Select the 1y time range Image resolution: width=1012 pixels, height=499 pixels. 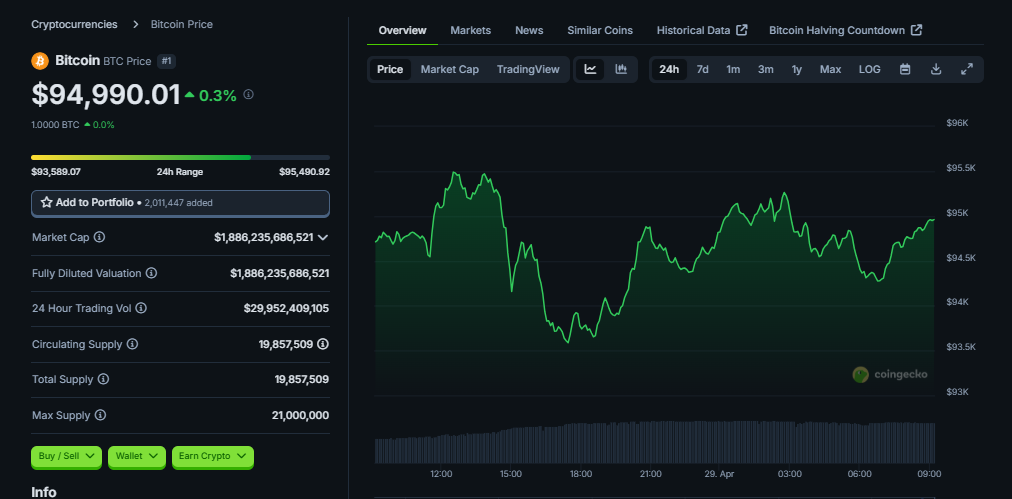point(797,69)
